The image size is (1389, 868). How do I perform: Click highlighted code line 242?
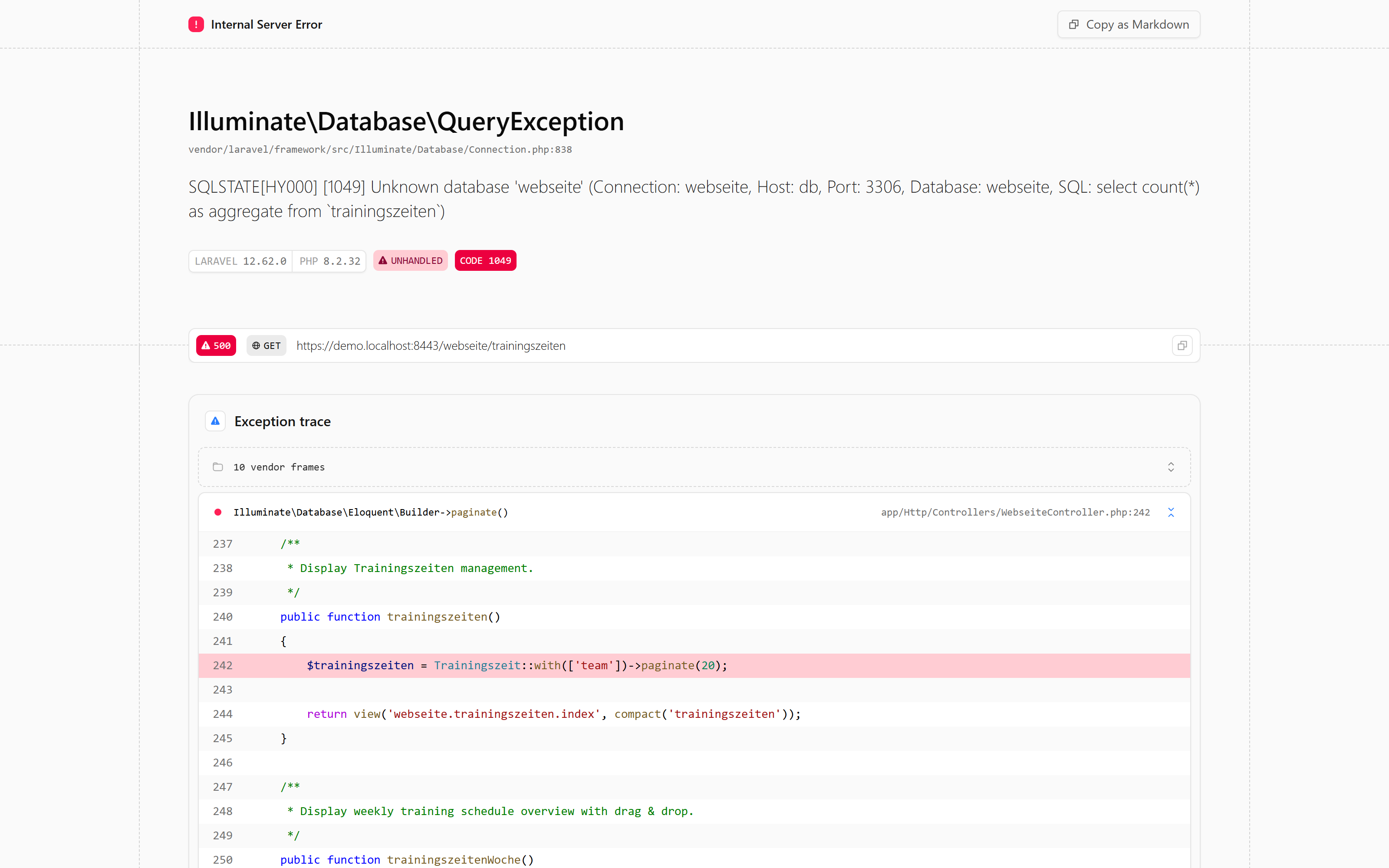pos(694,665)
